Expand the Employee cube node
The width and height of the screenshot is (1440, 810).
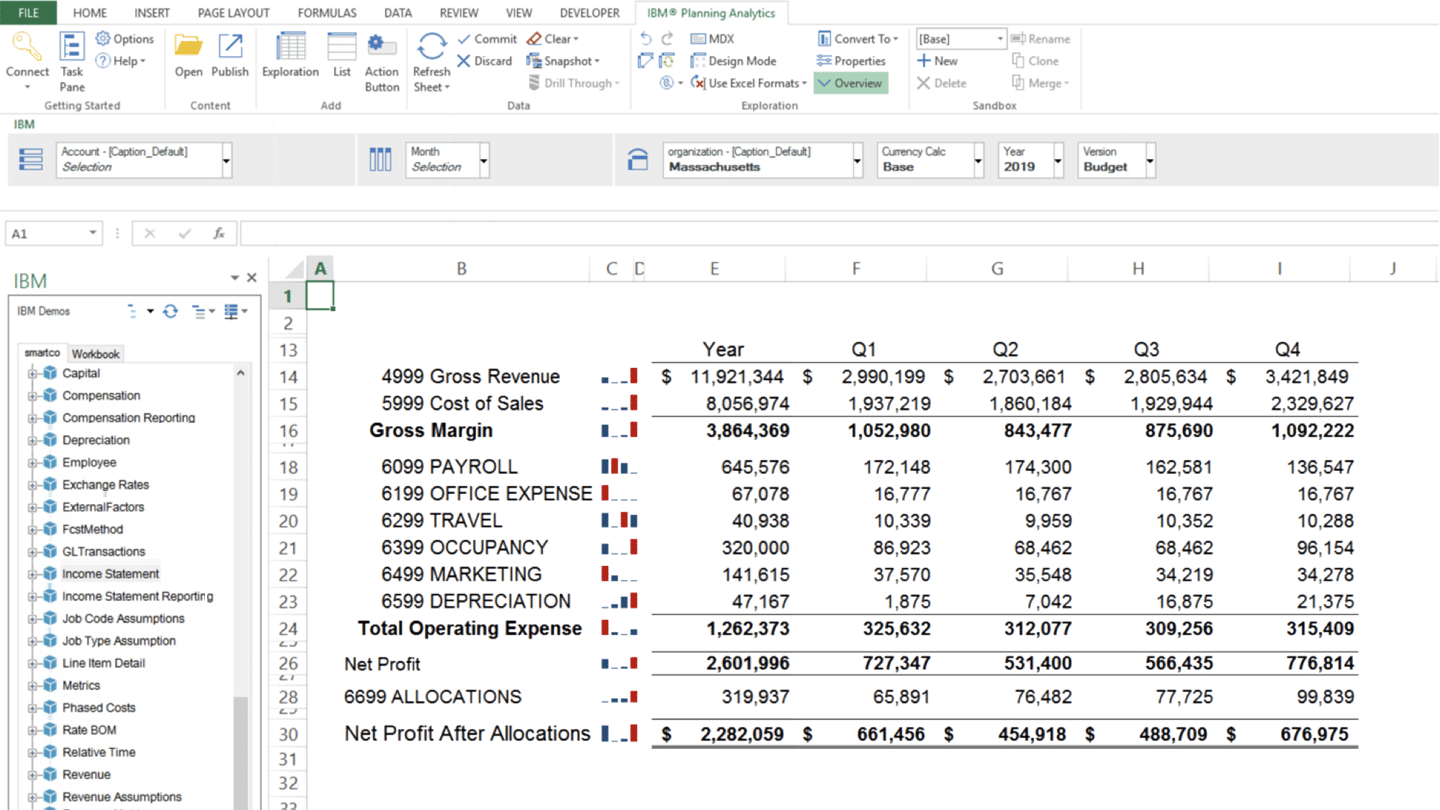click(32, 463)
